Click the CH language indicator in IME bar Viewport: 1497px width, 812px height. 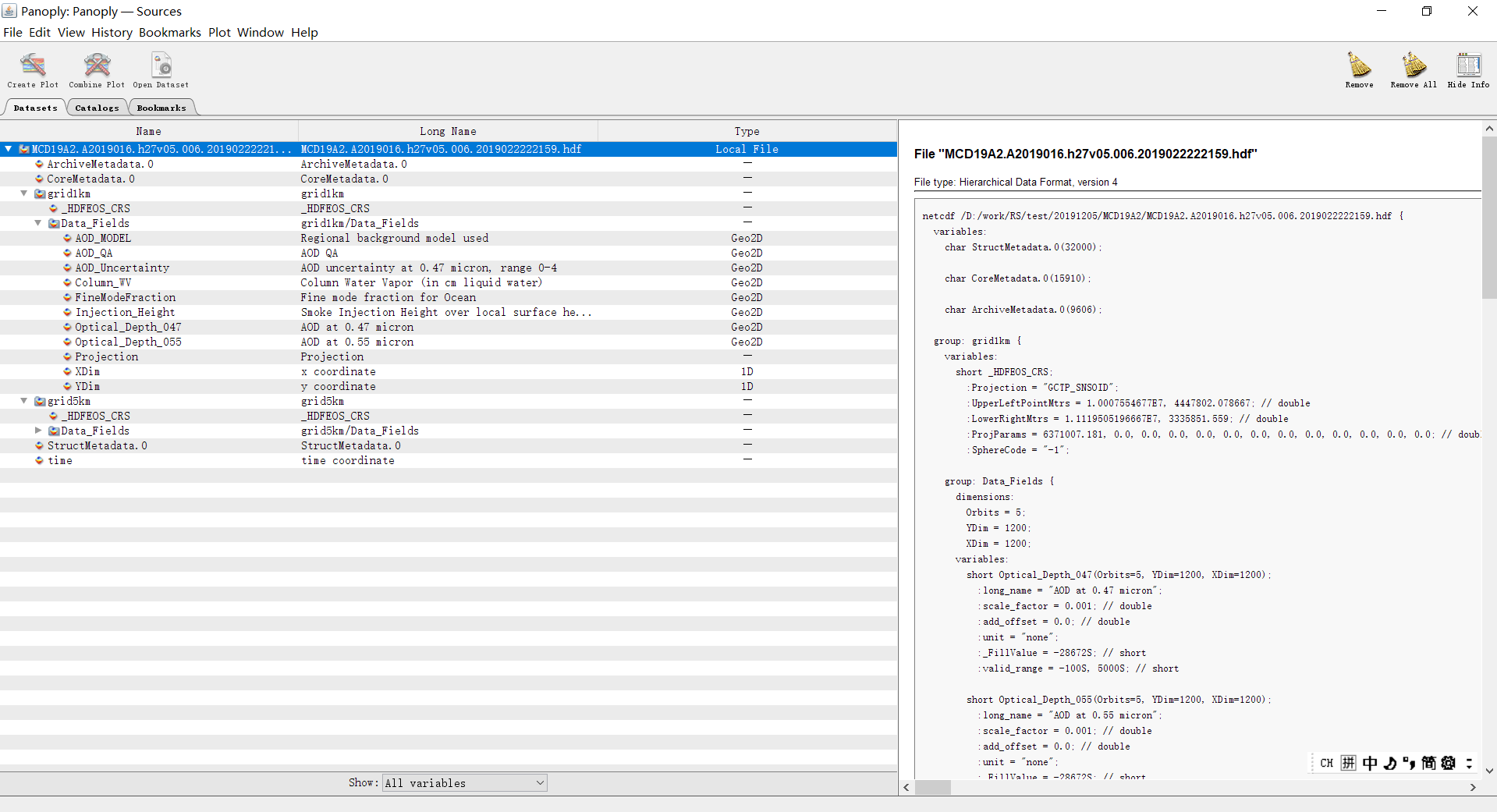[1326, 763]
